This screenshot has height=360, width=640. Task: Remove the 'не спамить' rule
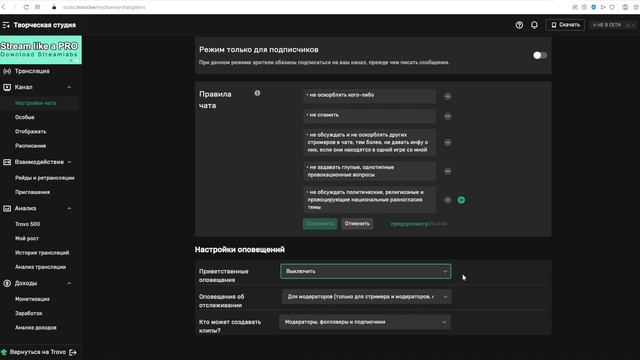(447, 116)
